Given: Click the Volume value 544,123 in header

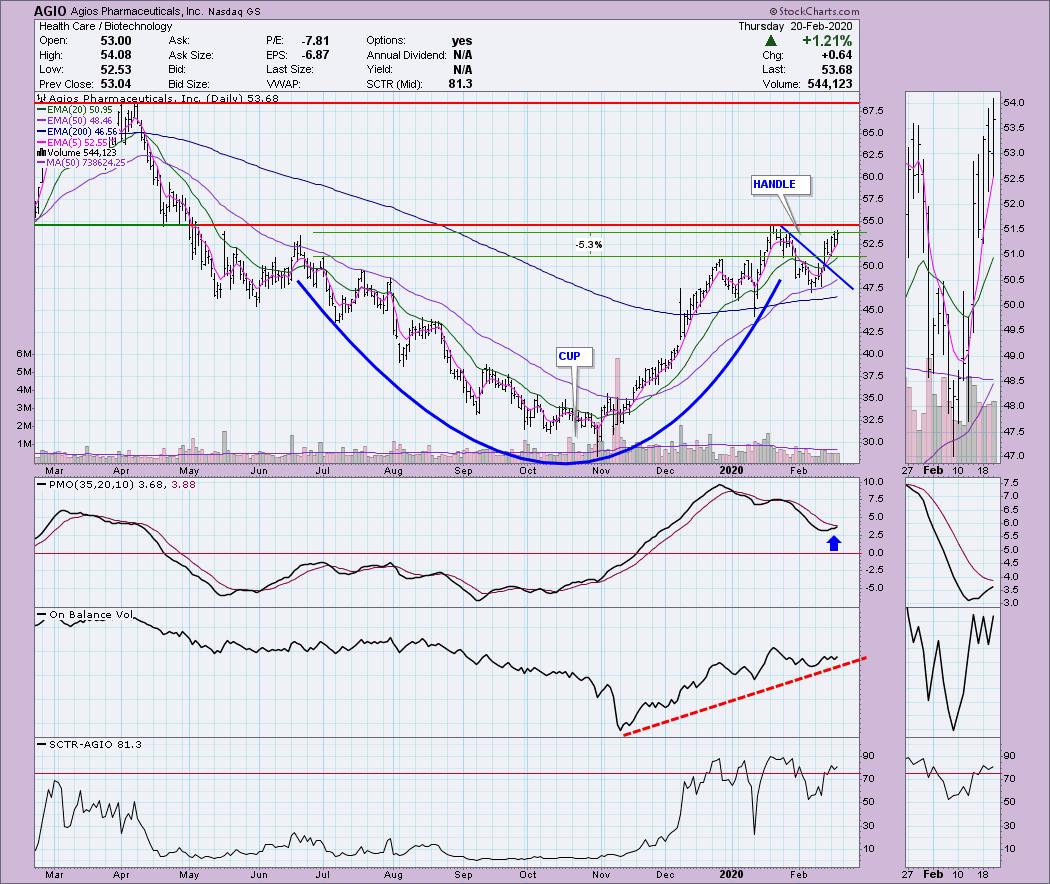Looking at the screenshot, I should point(830,84).
